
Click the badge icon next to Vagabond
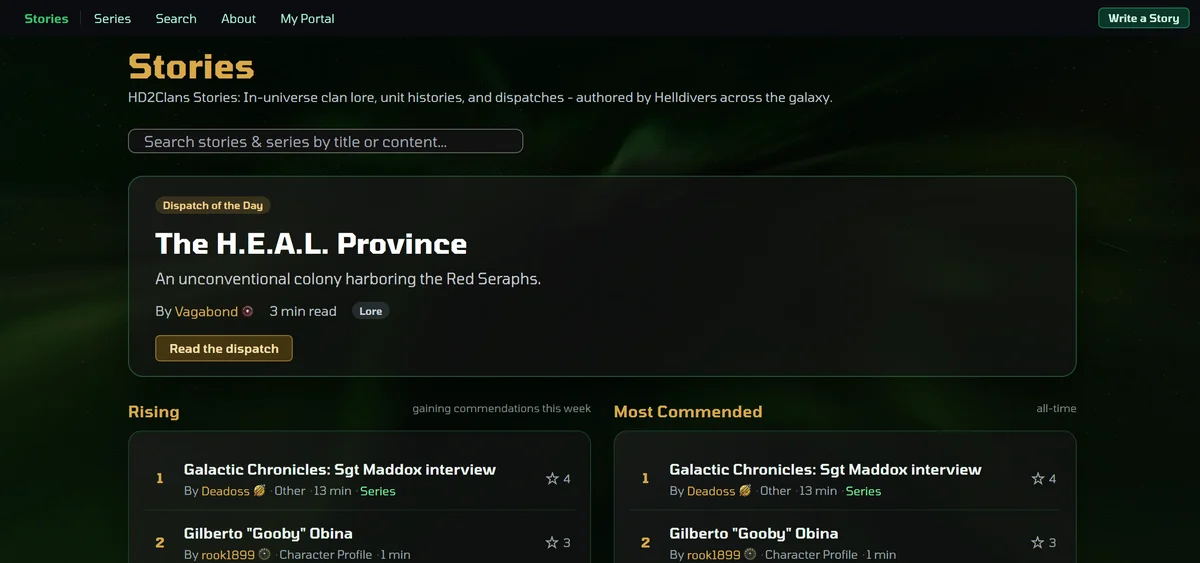click(248, 311)
